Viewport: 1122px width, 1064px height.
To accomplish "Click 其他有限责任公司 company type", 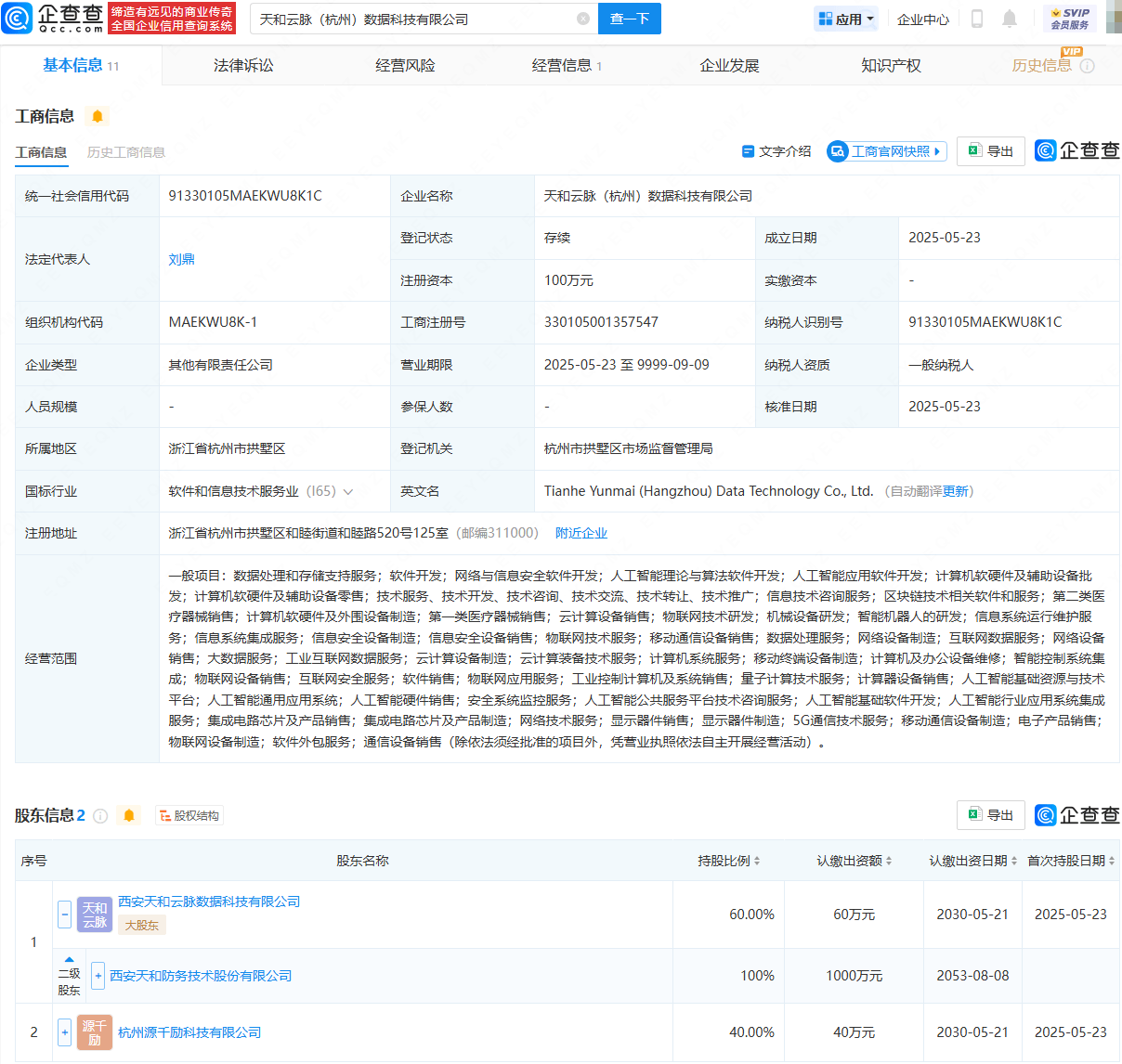I will click(x=221, y=365).
